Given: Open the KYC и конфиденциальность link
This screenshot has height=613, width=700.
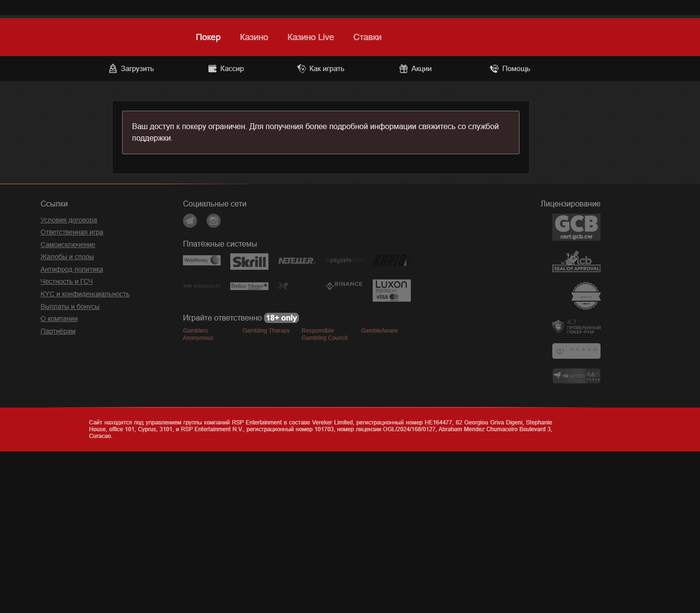Looking at the screenshot, I should coord(85,294).
